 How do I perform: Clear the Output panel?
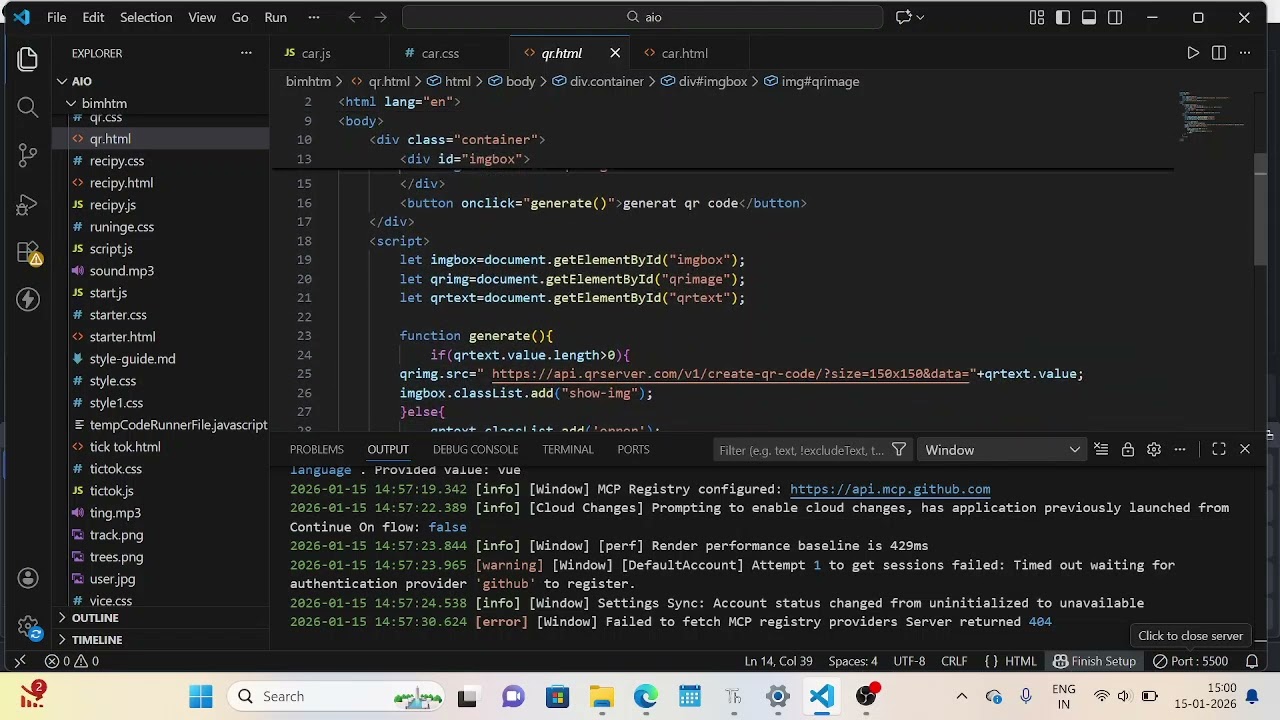pyautogui.click(x=1101, y=450)
